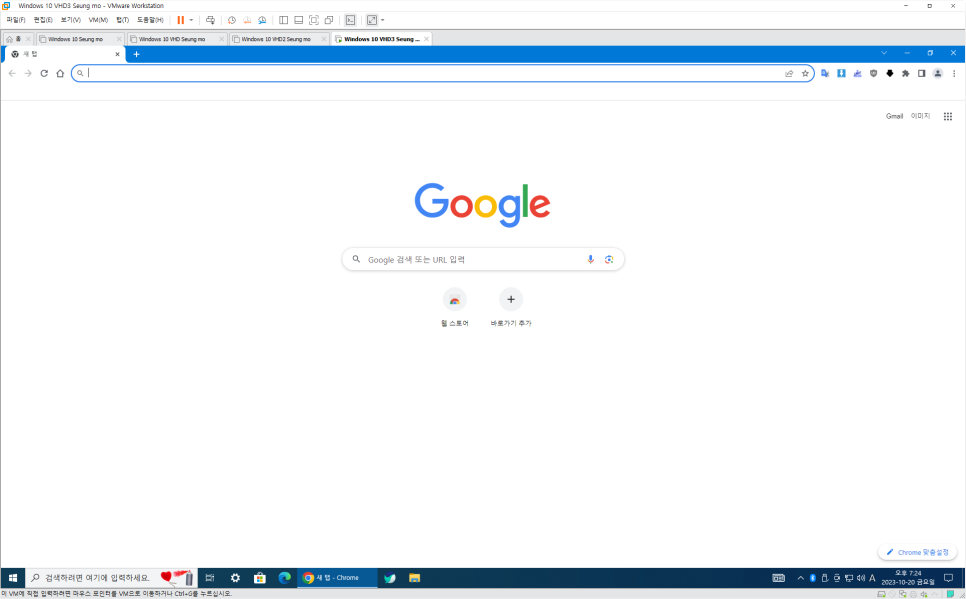The width and height of the screenshot is (966, 599).
Task: Open the Windows Start menu
Action: pyautogui.click(x=13, y=577)
